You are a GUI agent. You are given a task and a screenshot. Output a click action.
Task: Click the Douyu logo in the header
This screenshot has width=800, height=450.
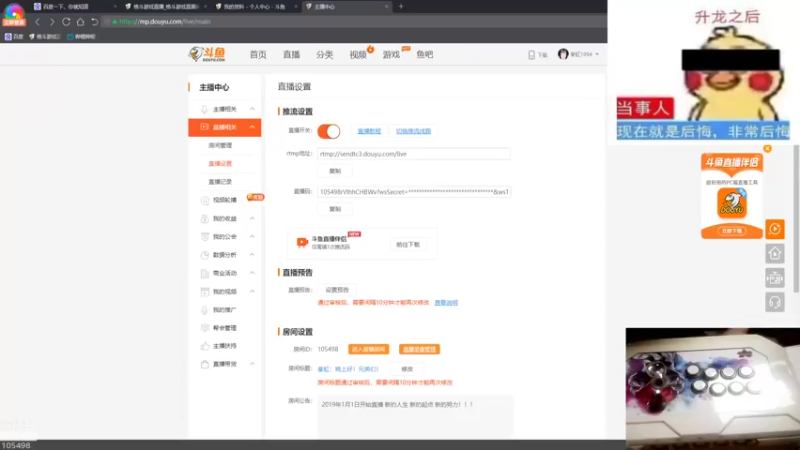tap(207, 54)
